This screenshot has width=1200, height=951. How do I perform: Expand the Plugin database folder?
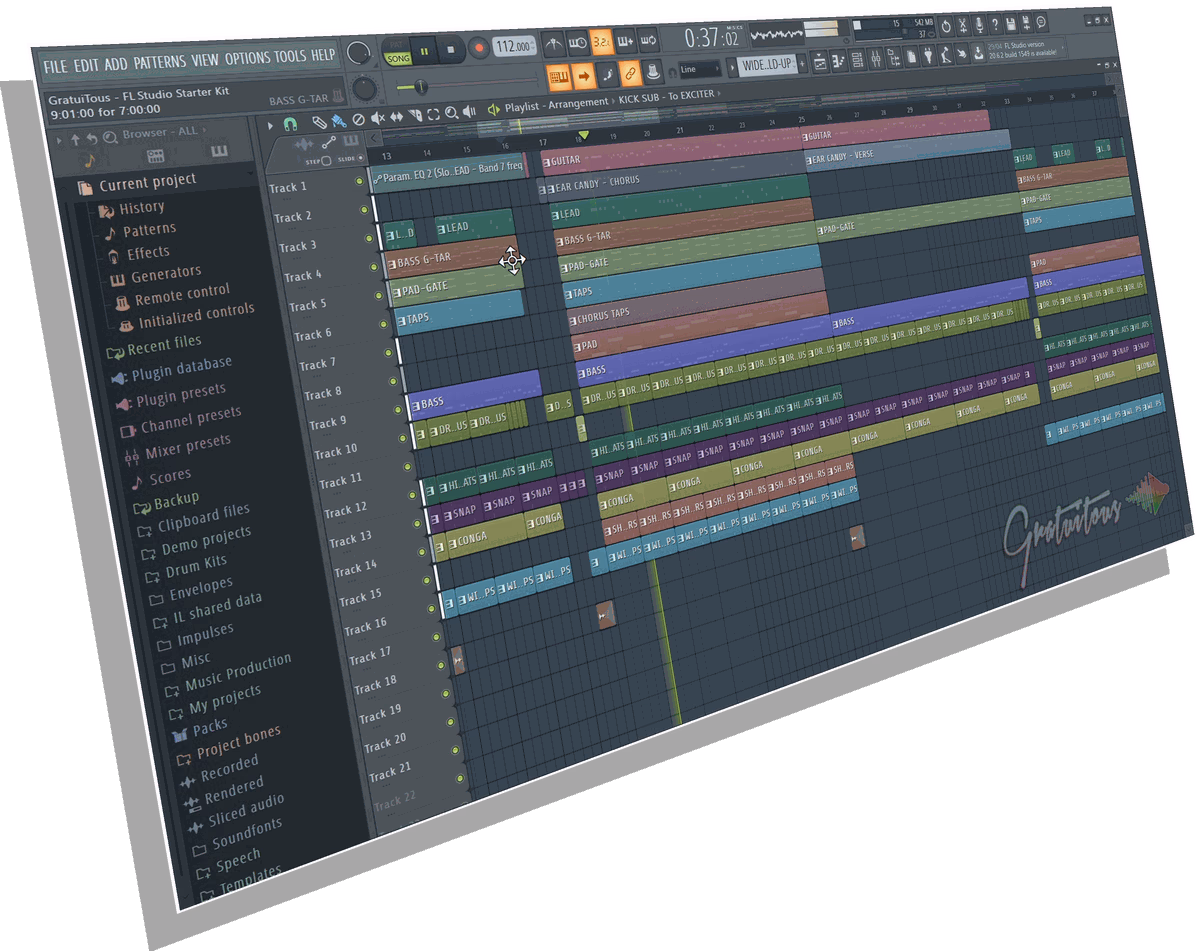click(170, 369)
